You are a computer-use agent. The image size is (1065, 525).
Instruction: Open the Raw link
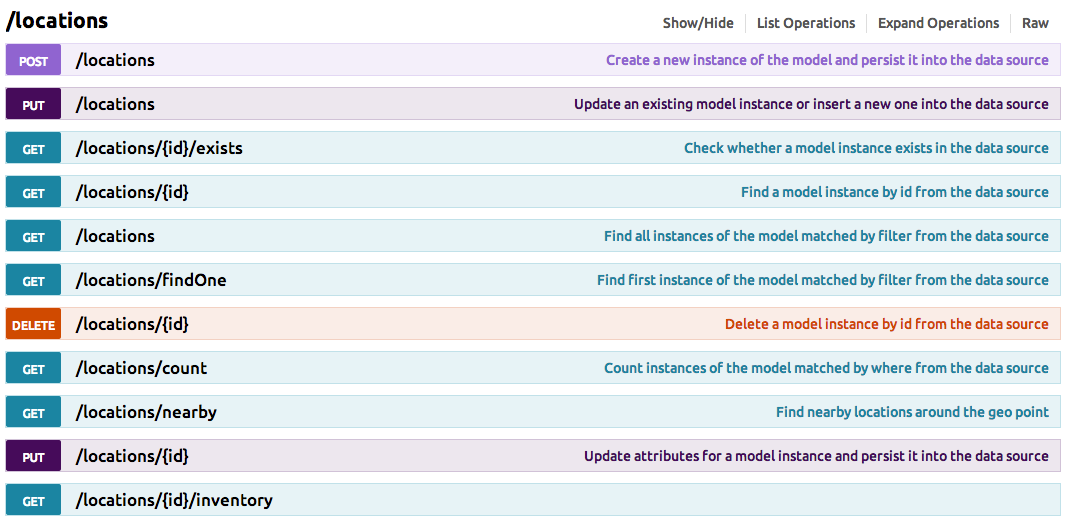click(x=1035, y=23)
